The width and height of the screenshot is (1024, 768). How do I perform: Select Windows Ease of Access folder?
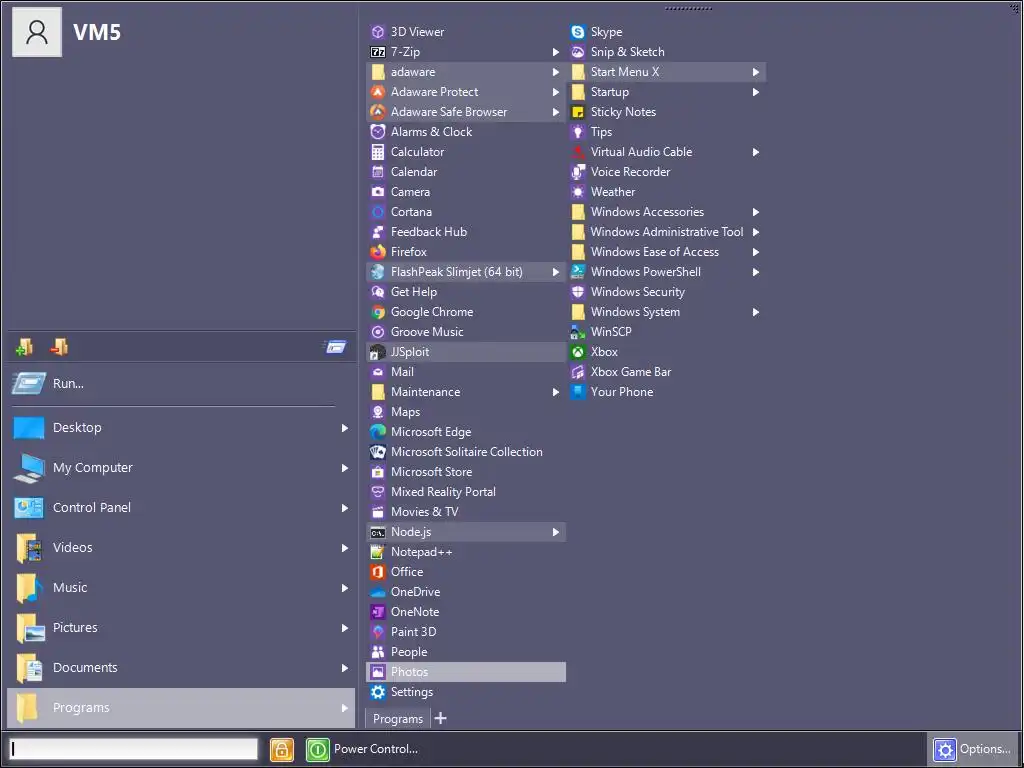pos(666,251)
